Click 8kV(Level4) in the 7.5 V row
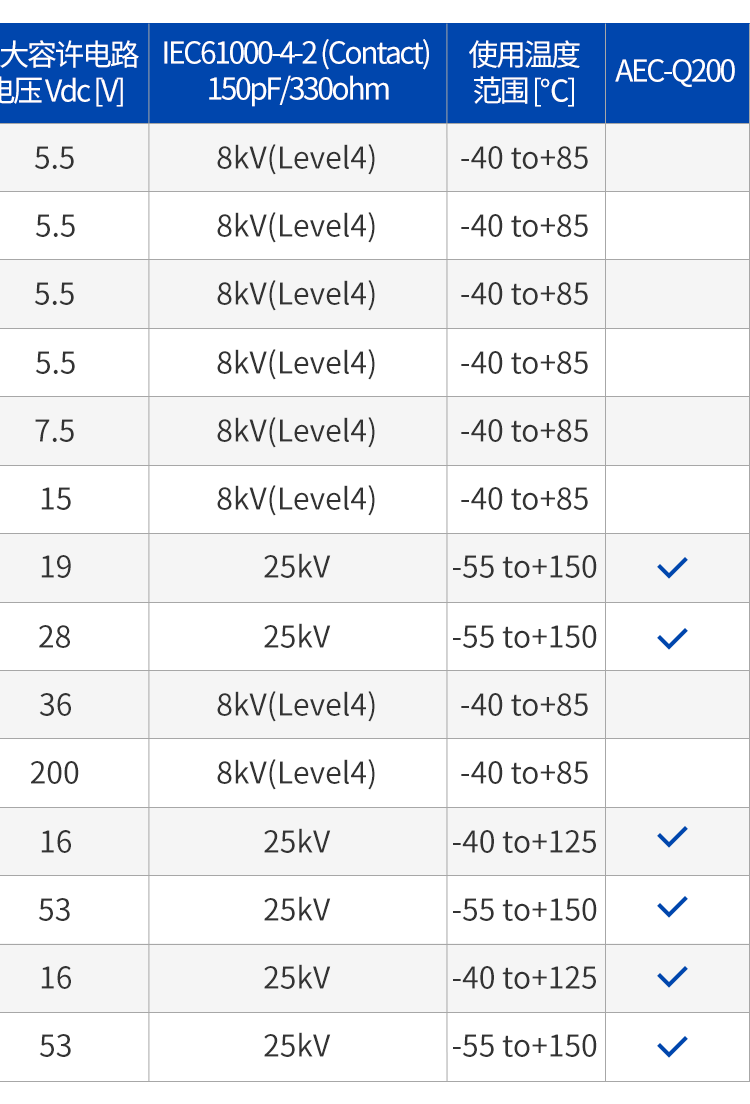The height and width of the screenshot is (1104, 750). coord(297,431)
